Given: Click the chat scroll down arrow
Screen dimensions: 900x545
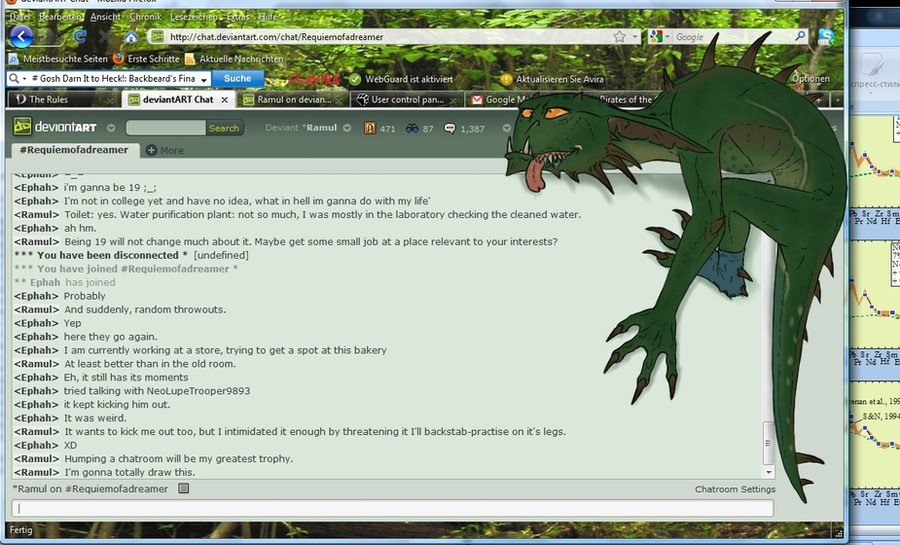Looking at the screenshot, I should click(769, 472).
